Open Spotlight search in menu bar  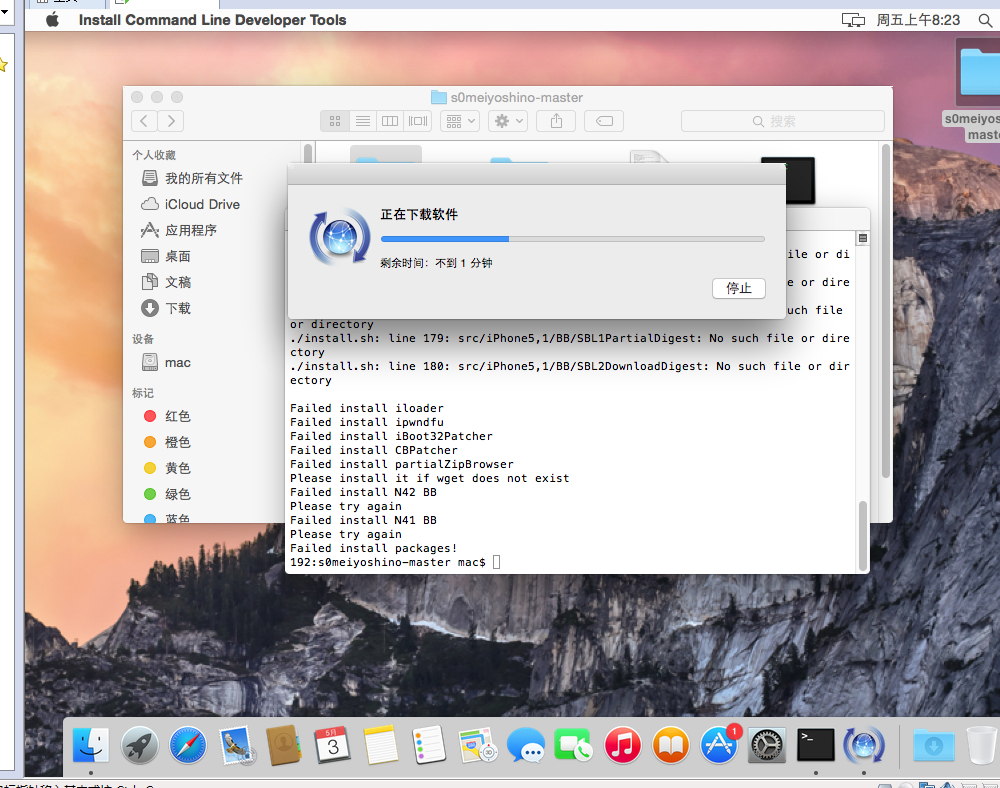tap(985, 20)
